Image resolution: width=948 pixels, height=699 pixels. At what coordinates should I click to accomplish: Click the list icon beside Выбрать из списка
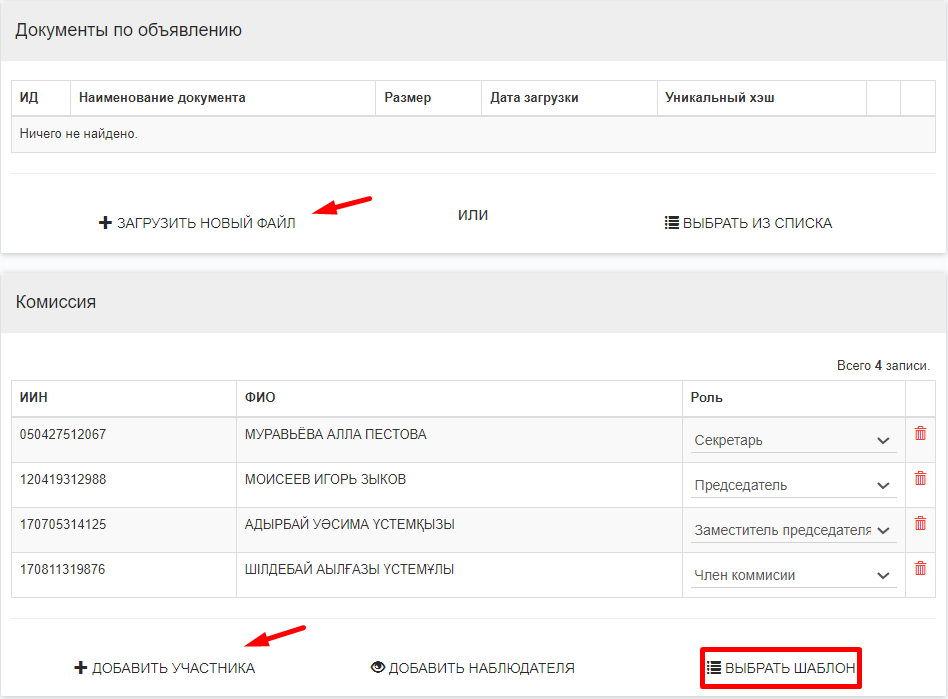tap(672, 223)
